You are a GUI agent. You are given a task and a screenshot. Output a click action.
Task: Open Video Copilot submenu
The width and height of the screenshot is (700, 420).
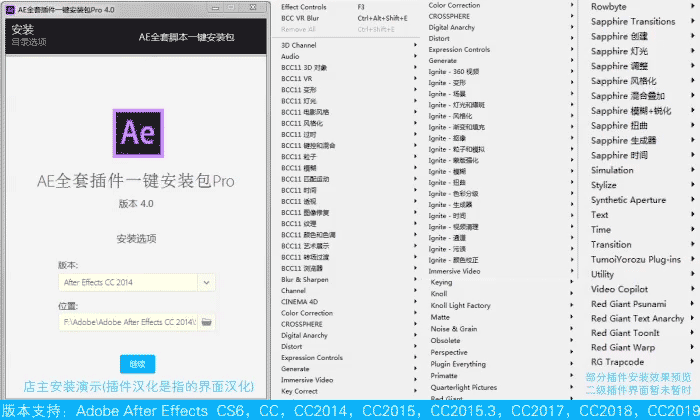click(619, 289)
